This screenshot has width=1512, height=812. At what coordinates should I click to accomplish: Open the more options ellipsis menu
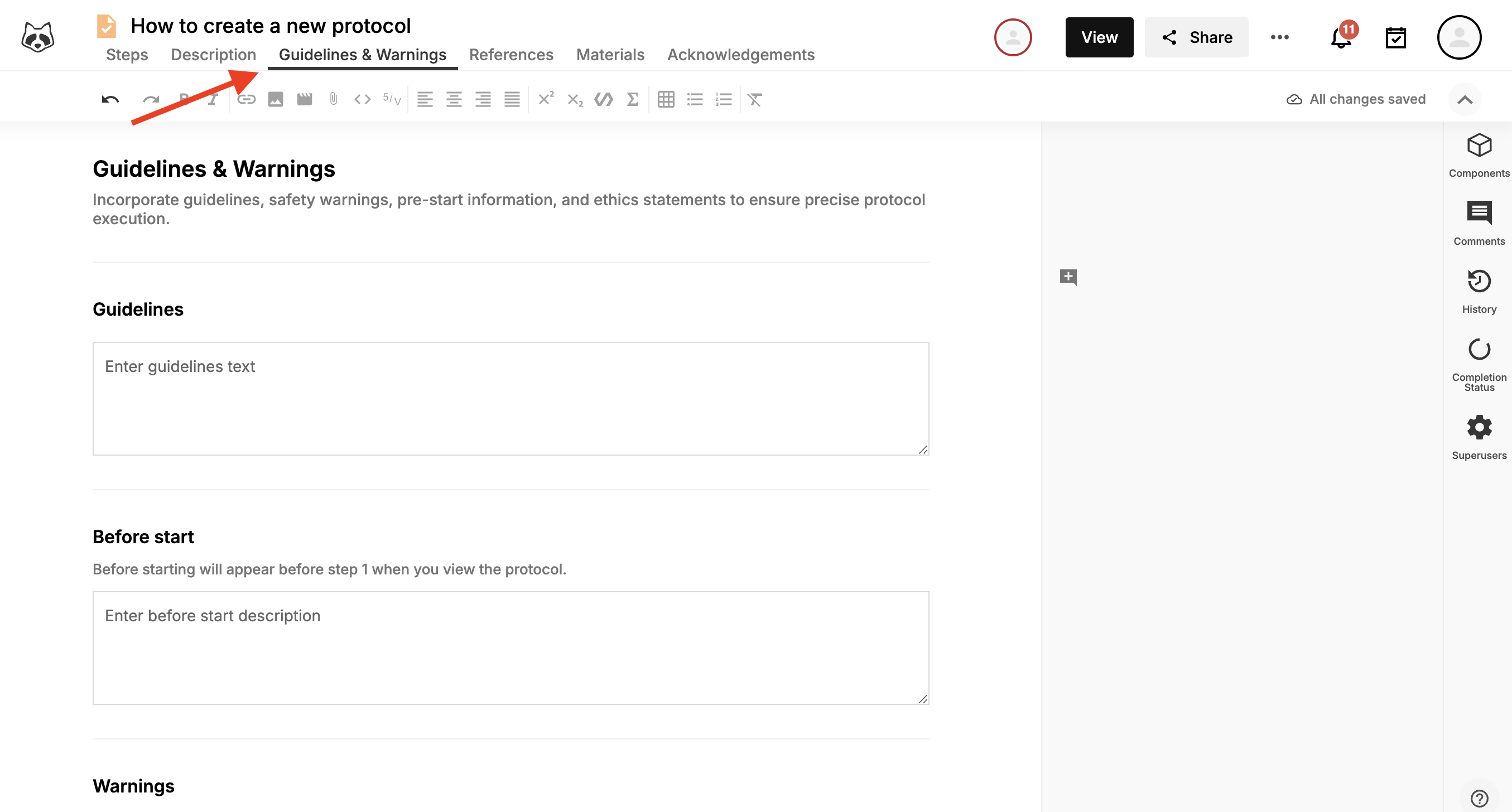click(x=1280, y=37)
